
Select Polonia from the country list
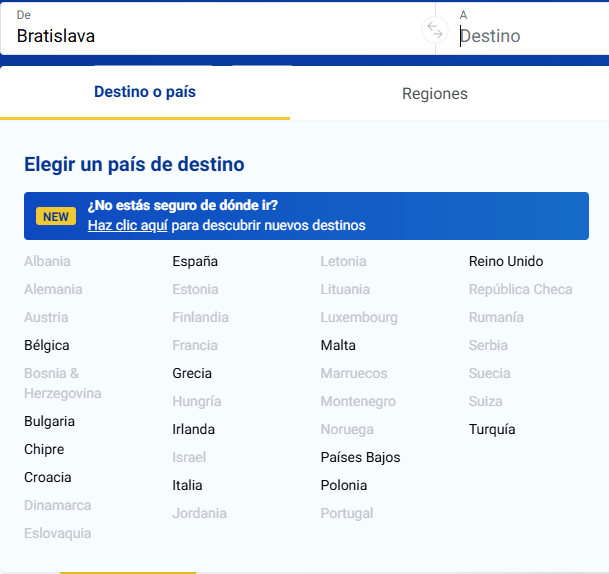click(x=343, y=485)
